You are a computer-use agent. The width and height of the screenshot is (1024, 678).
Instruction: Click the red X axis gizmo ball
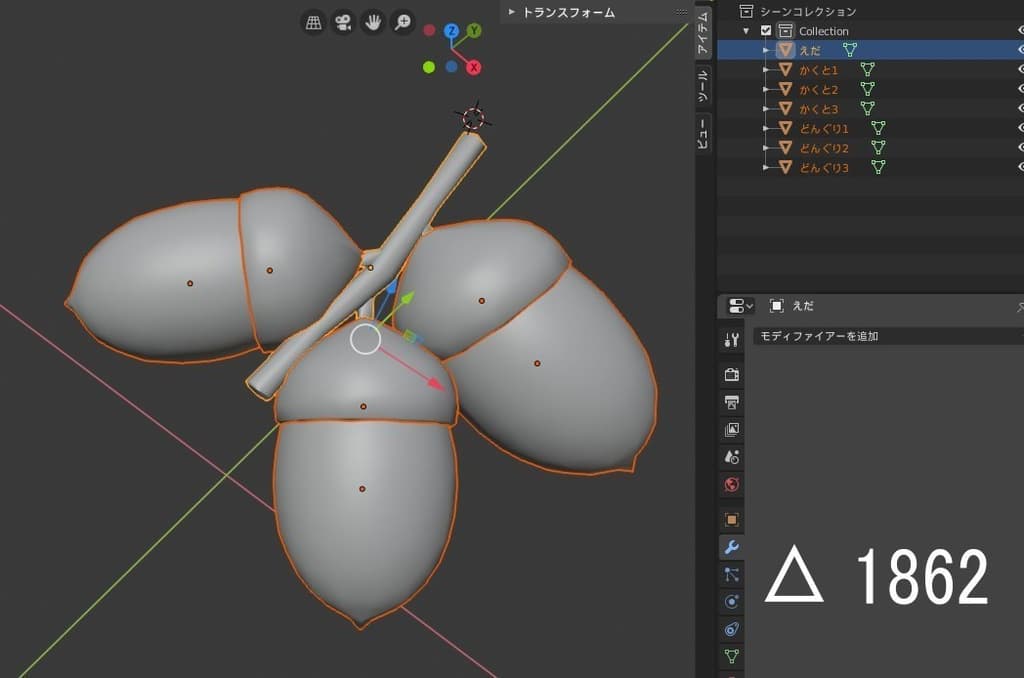474,67
